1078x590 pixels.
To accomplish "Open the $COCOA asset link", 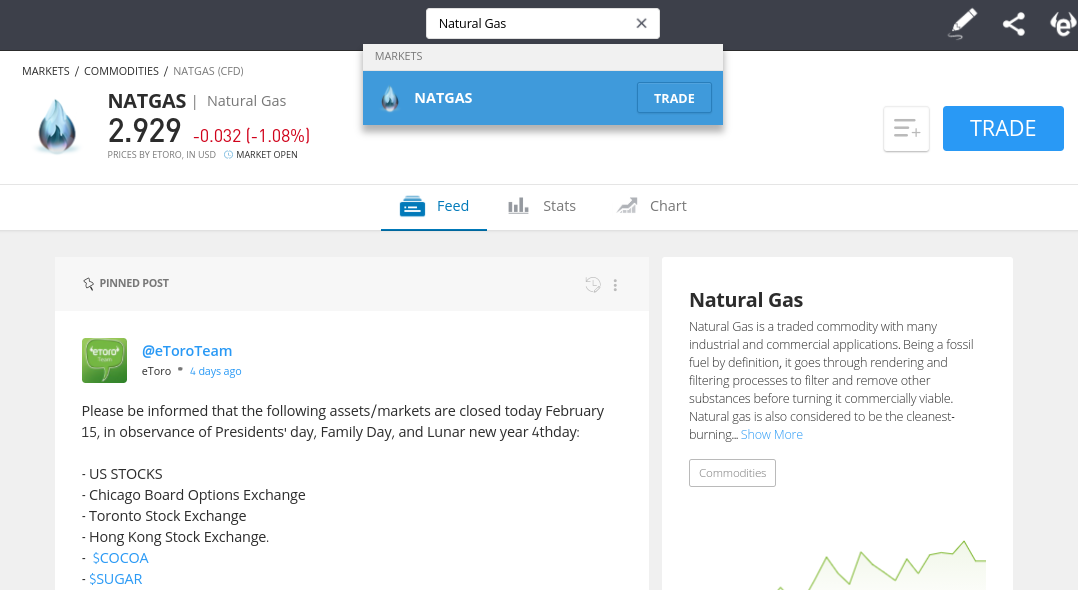I will (120, 557).
